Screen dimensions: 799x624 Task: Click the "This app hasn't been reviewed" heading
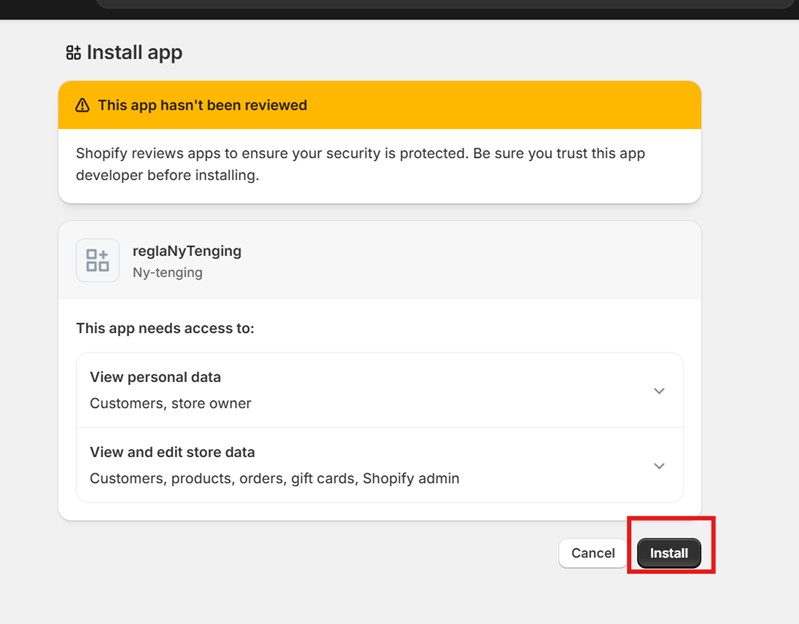202,105
